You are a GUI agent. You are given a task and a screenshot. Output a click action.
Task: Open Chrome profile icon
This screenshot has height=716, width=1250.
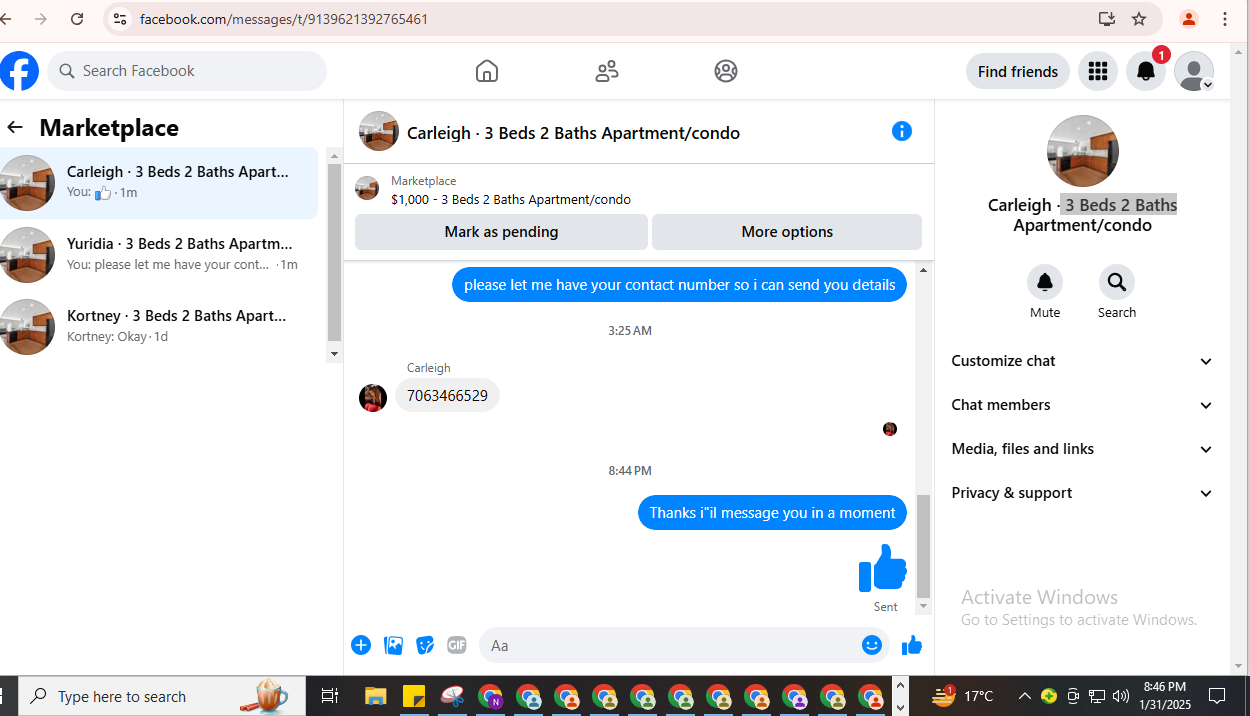coord(1188,19)
